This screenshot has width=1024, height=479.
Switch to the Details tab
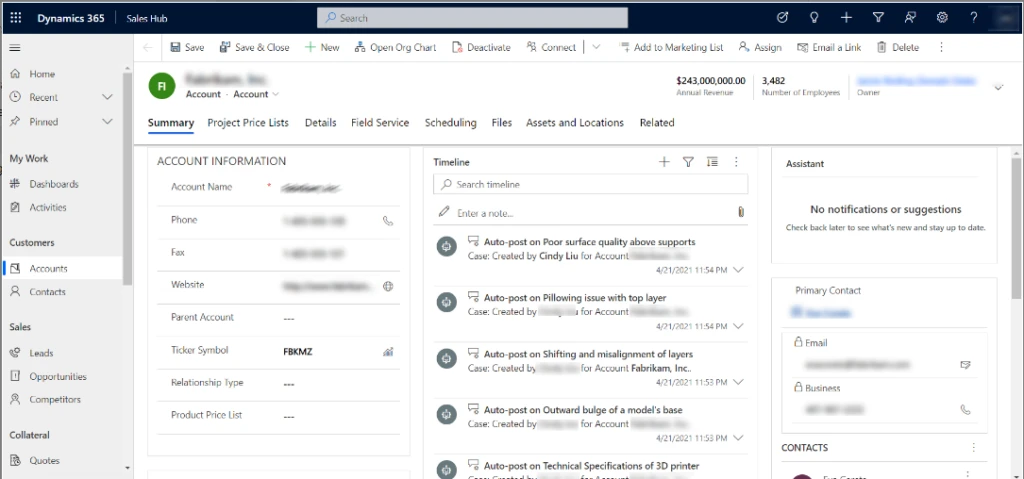[x=320, y=123]
